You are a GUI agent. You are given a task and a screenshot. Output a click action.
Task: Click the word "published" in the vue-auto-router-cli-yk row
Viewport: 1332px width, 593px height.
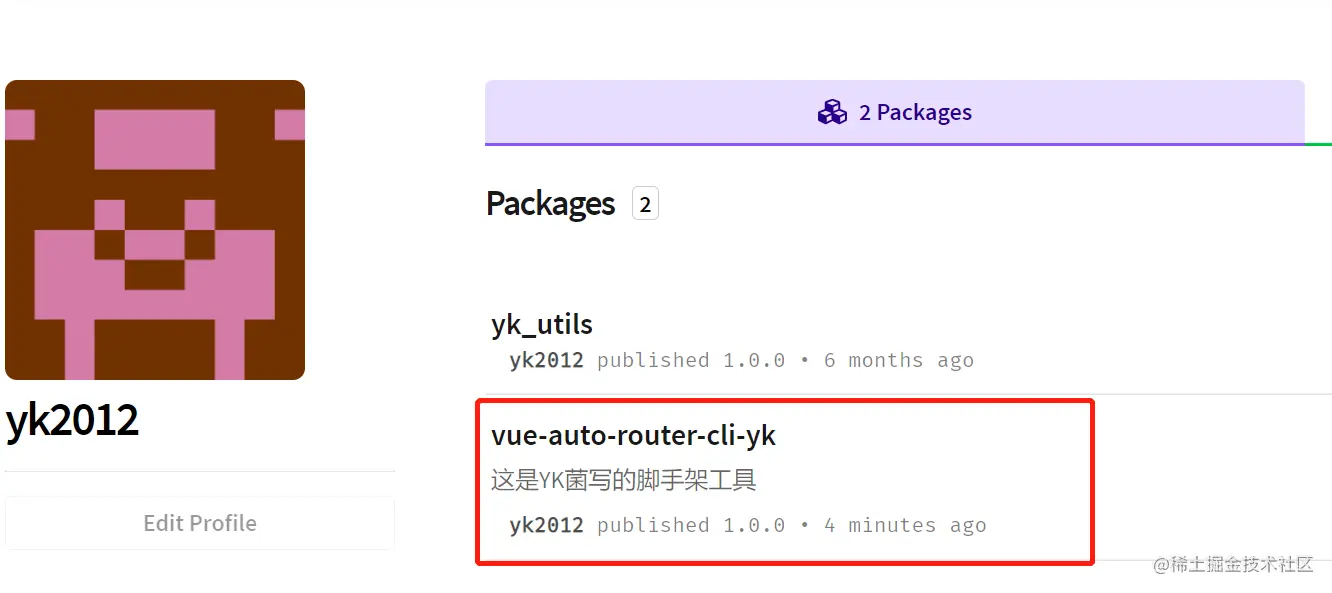pyautogui.click(x=653, y=525)
